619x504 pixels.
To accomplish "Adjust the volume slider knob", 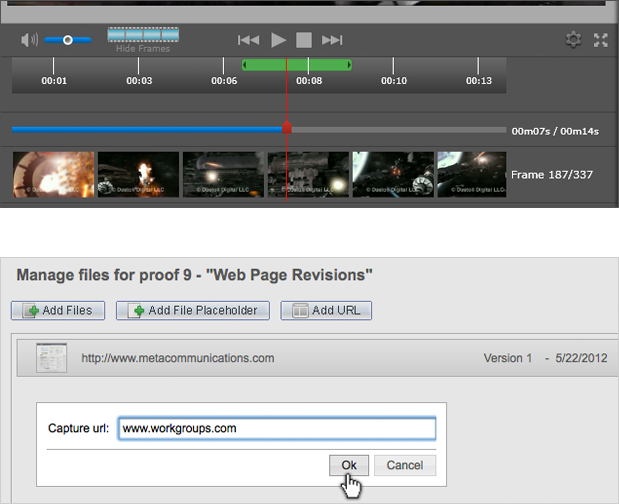I will 68,40.
